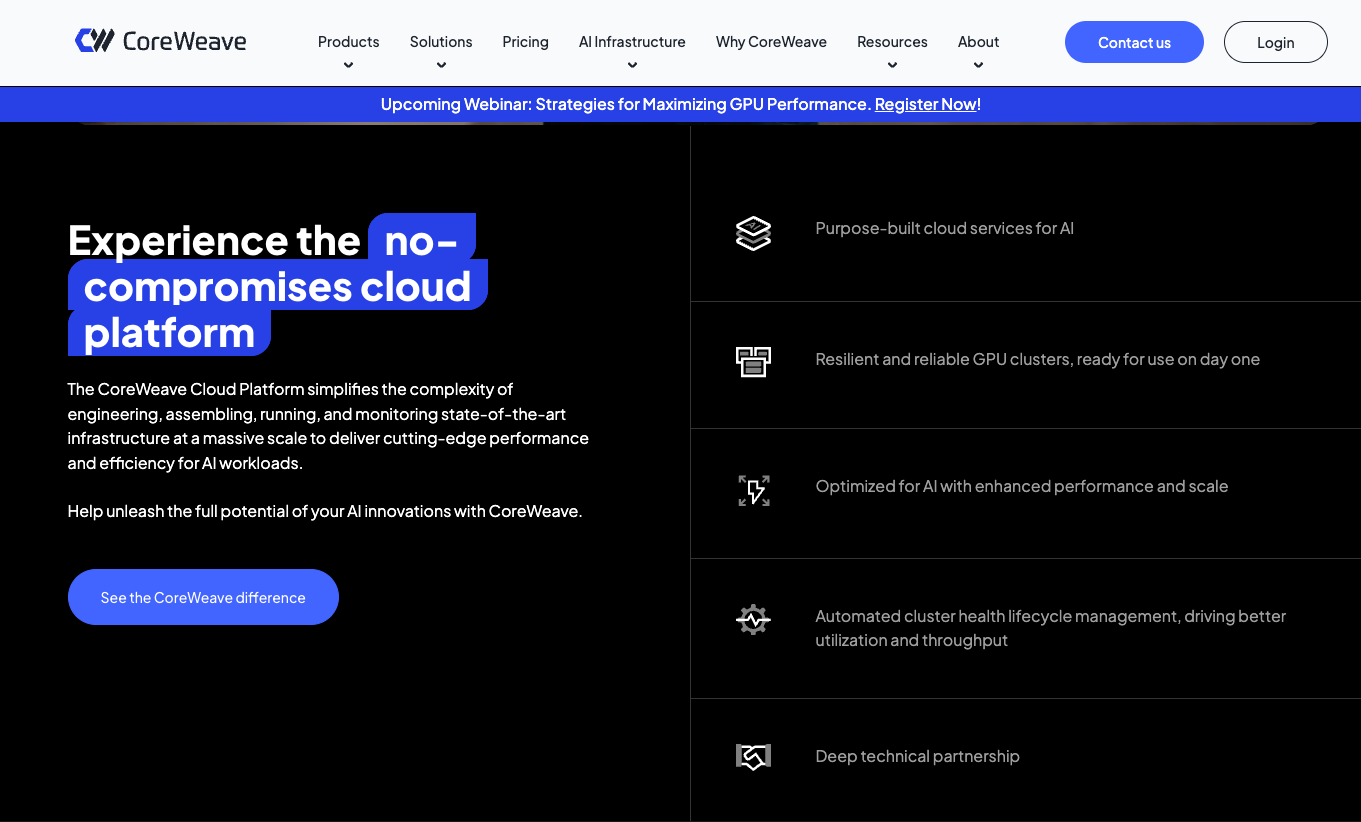1361x822 pixels.
Task: Click the Login button
Action: (x=1275, y=42)
